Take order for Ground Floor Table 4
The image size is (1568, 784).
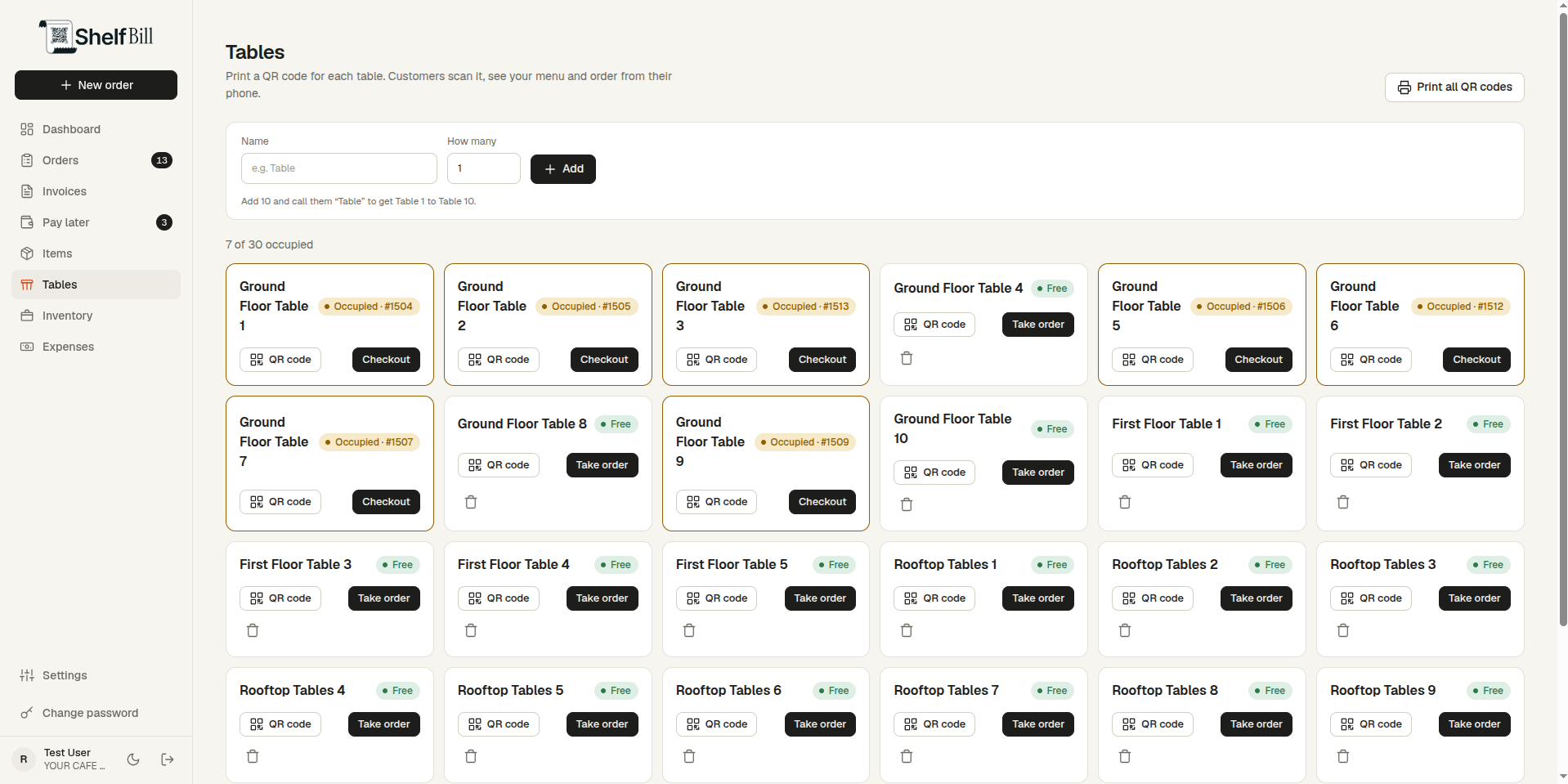point(1038,325)
